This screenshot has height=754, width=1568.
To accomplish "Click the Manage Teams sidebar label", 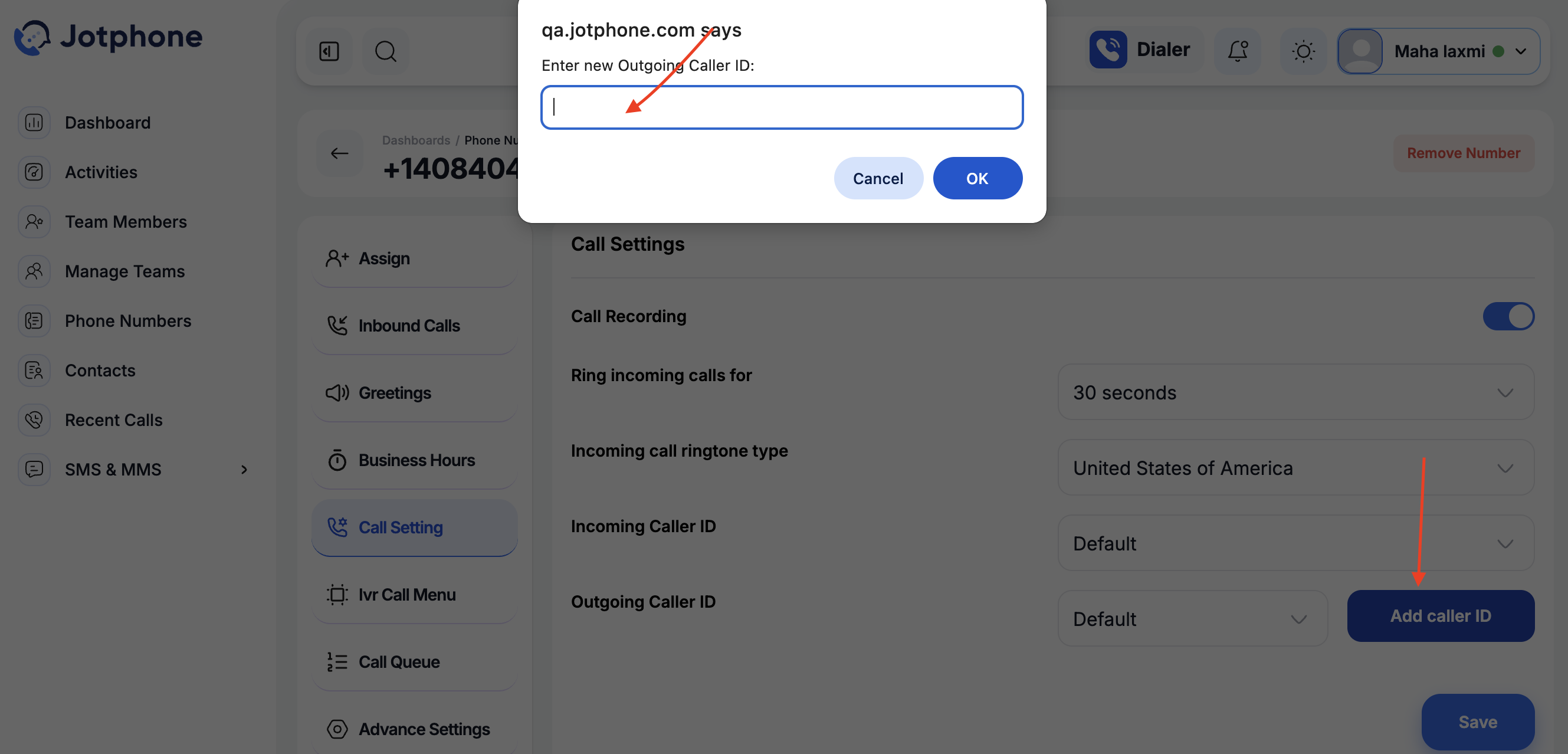I will click(x=125, y=271).
